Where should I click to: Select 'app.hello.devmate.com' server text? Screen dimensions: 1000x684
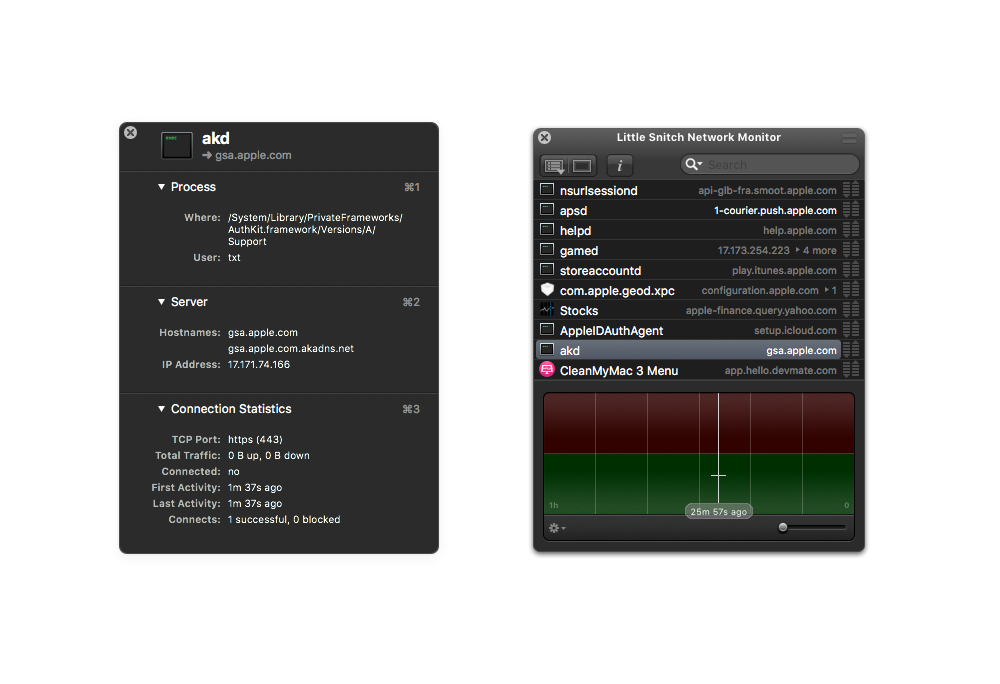coord(781,370)
